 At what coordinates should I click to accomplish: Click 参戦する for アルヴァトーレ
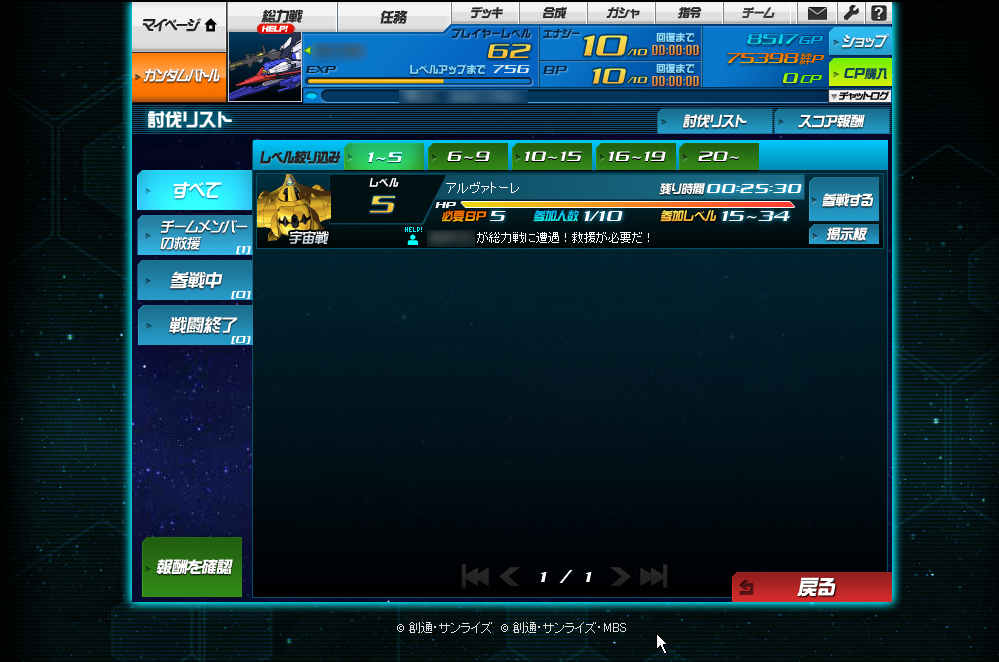pyautogui.click(x=844, y=200)
